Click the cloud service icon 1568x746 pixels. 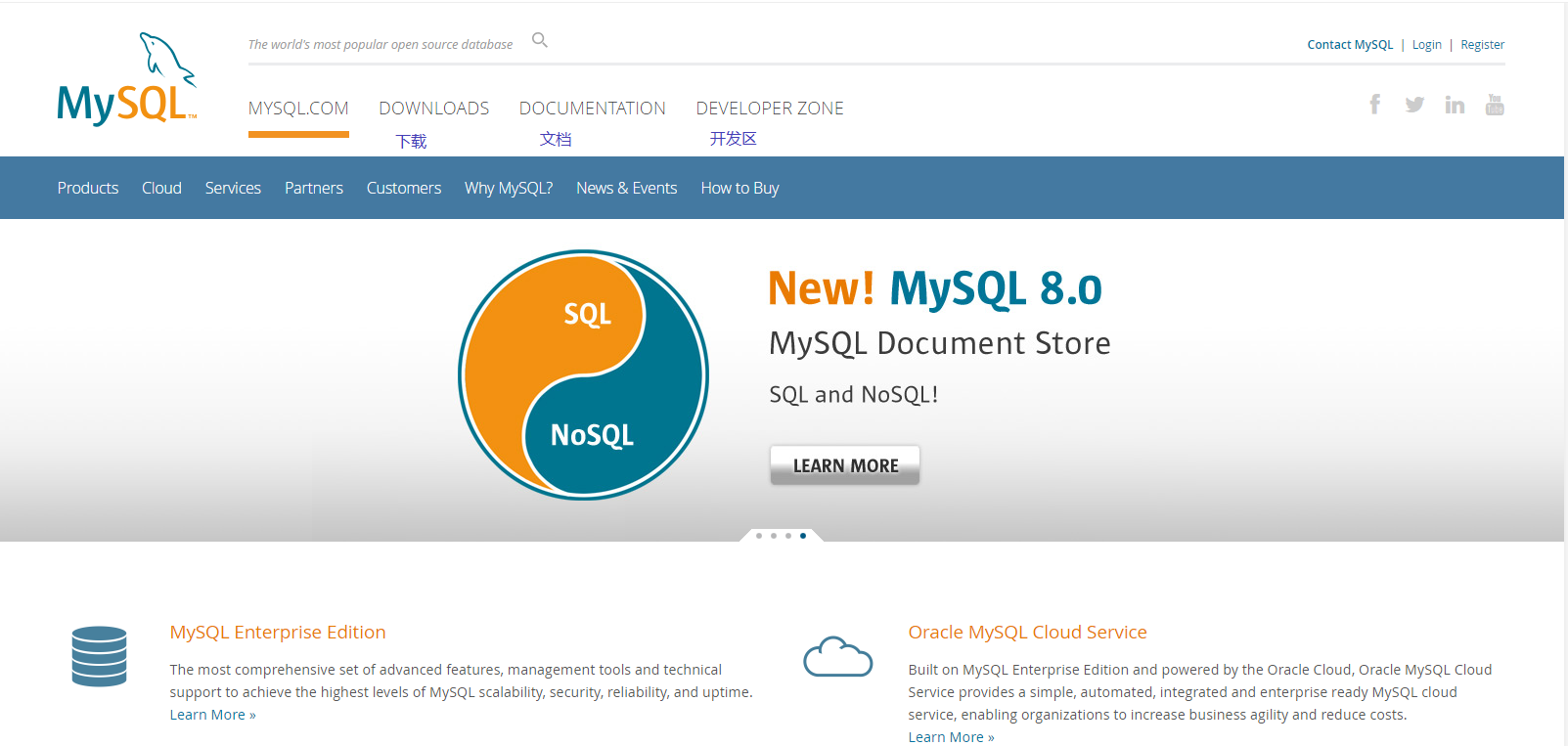click(x=837, y=656)
